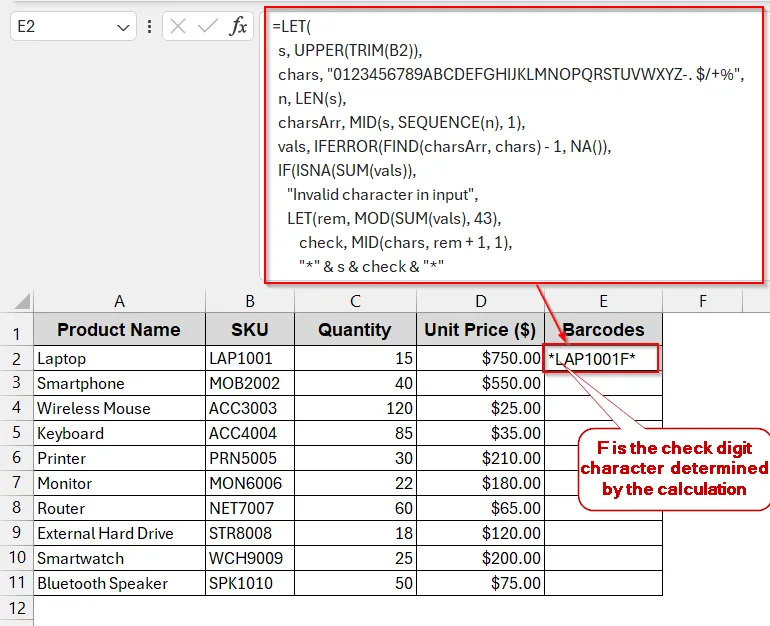Screen dimensions: 770x626
Task: Click the Select All corner triangle
Action: click(22, 301)
